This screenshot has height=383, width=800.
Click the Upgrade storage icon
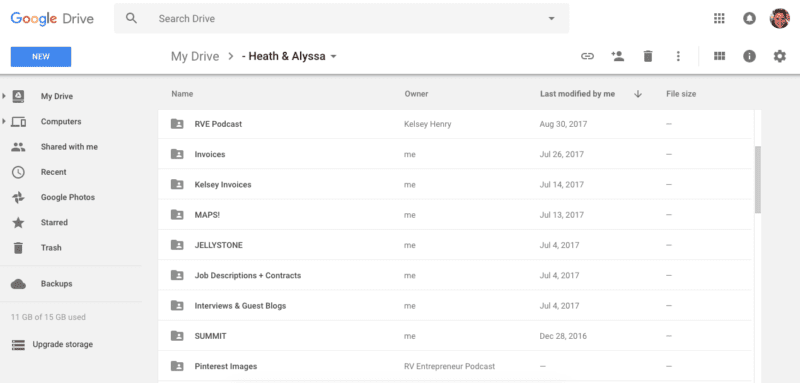point(18,345)
